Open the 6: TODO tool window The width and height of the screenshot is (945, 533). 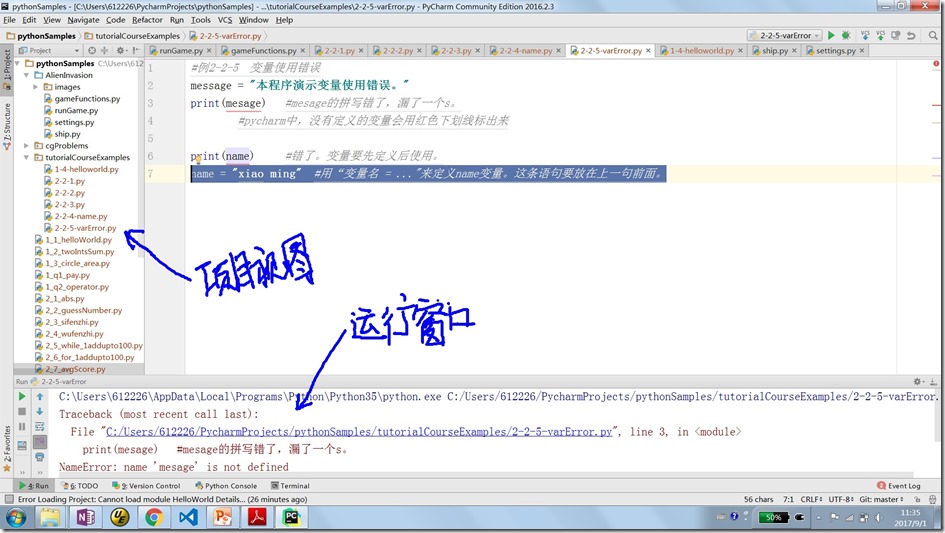pos(81,486)
